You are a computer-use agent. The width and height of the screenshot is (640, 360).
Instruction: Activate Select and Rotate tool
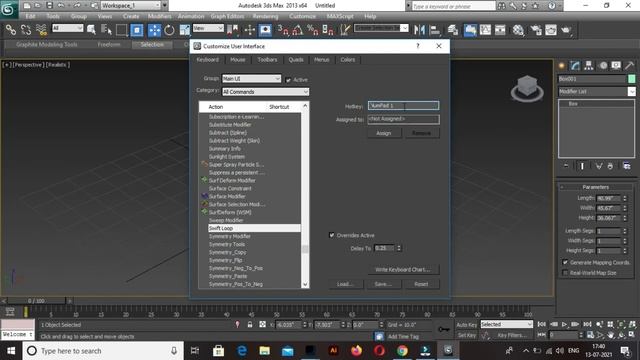point(169,30)
